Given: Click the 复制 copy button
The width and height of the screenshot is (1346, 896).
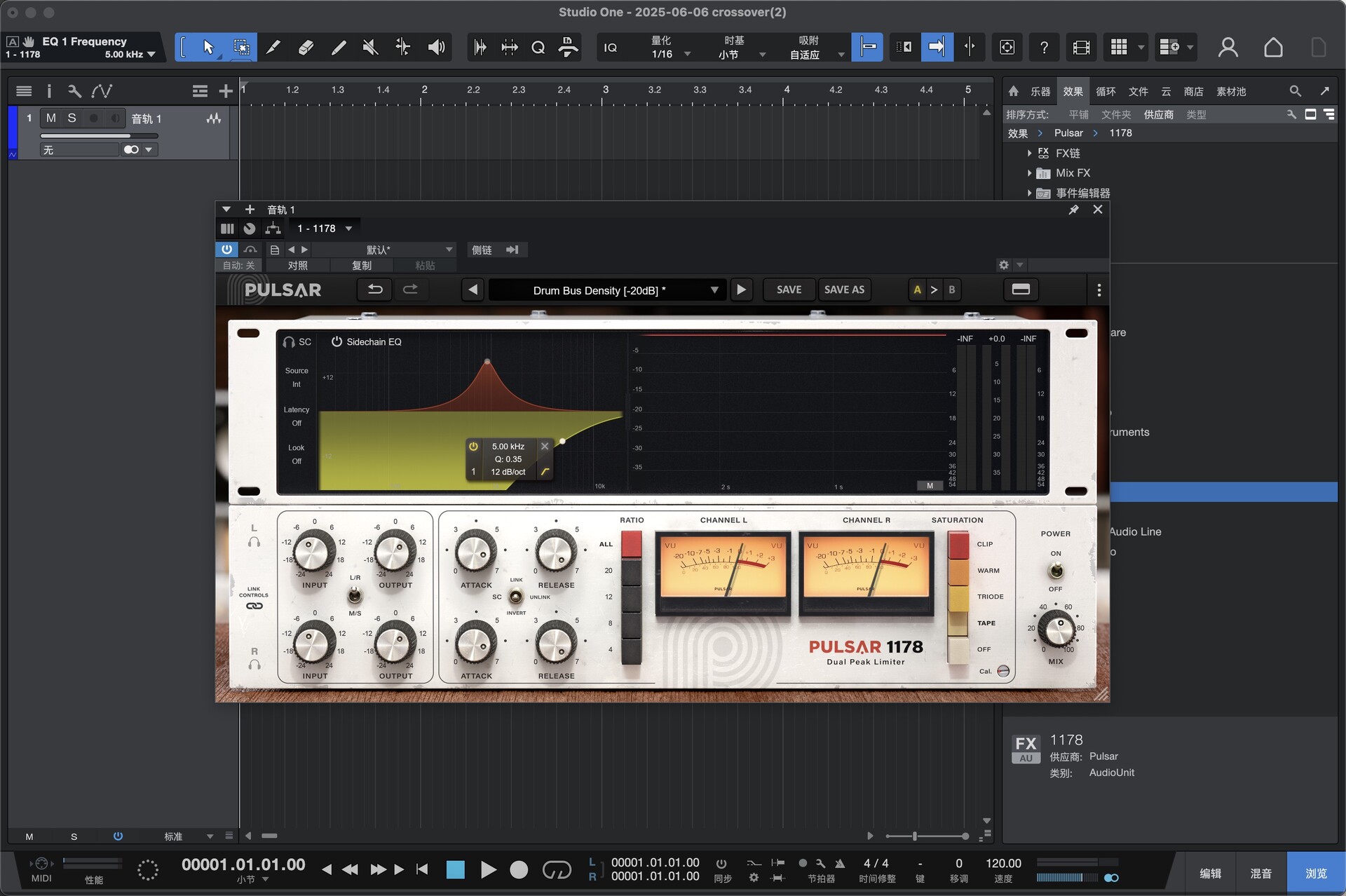Looking at the screenshot, I should coord(362,266).
